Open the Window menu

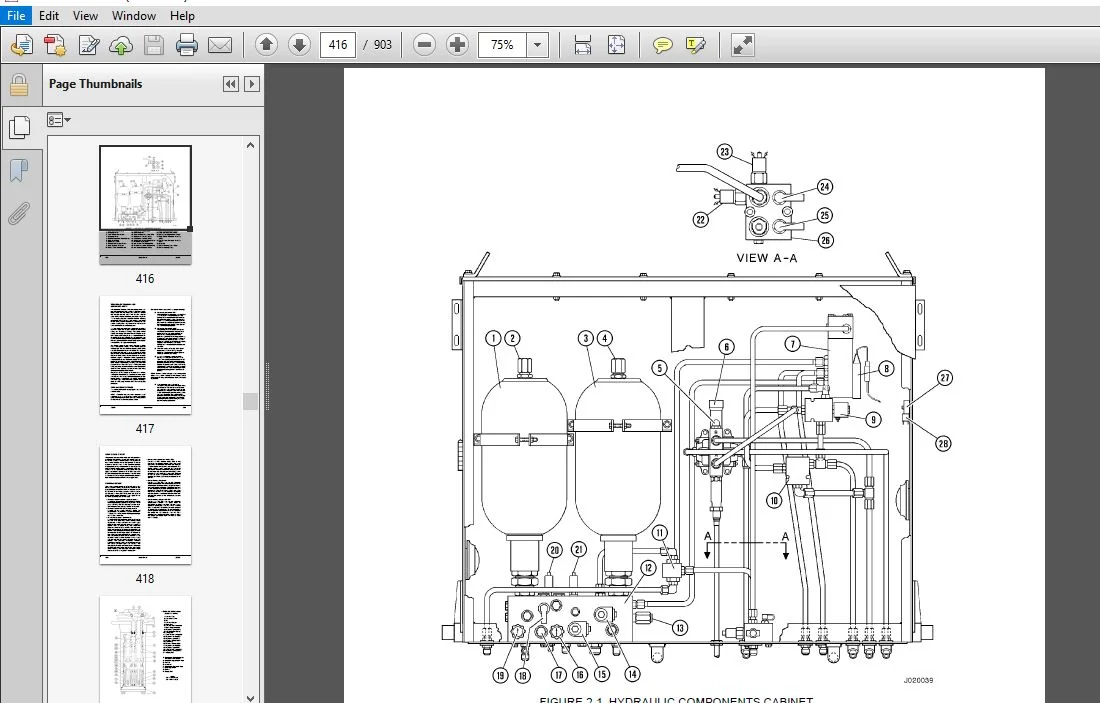point(133,15)
